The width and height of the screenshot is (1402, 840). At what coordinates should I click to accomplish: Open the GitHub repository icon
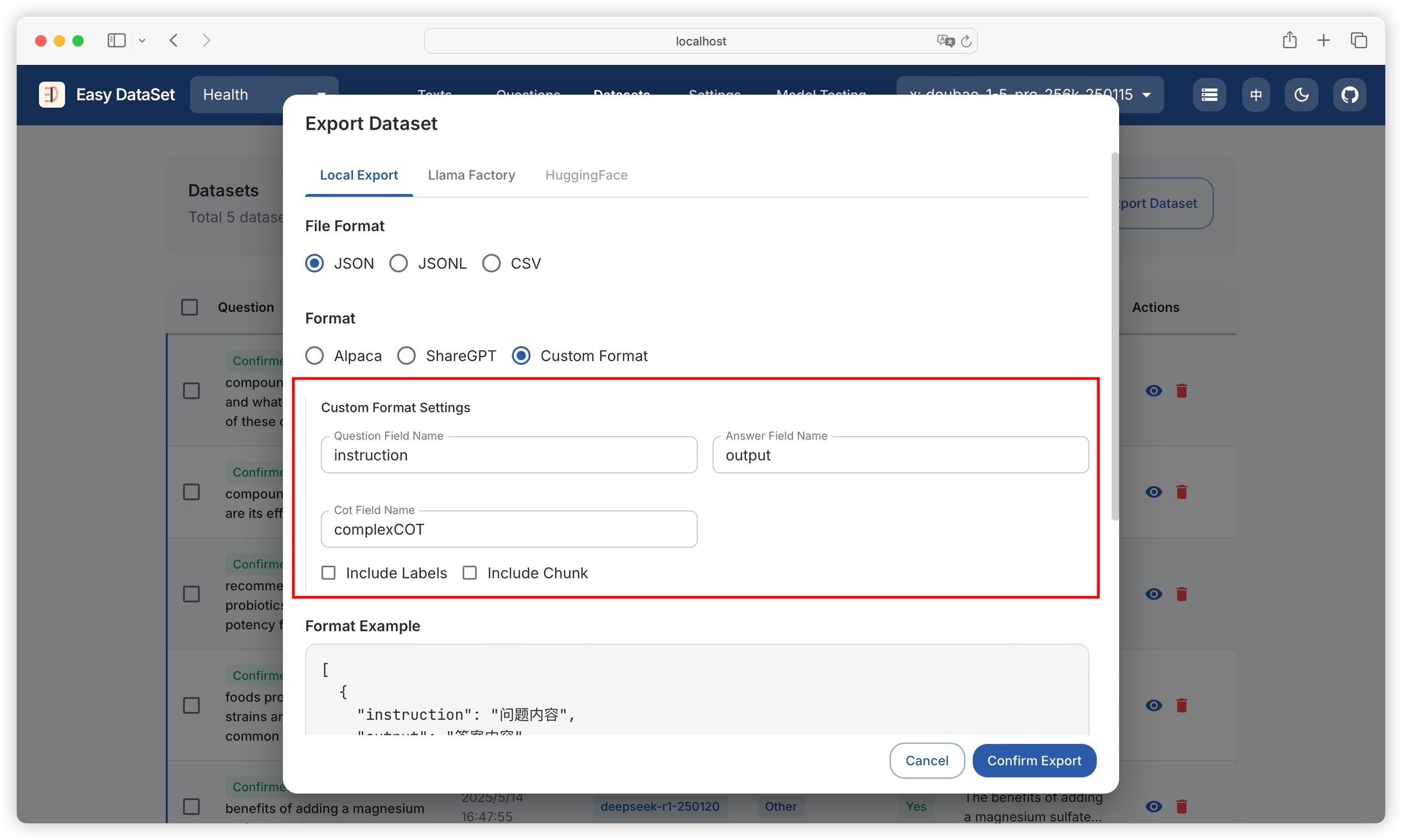click(1349, 95)
